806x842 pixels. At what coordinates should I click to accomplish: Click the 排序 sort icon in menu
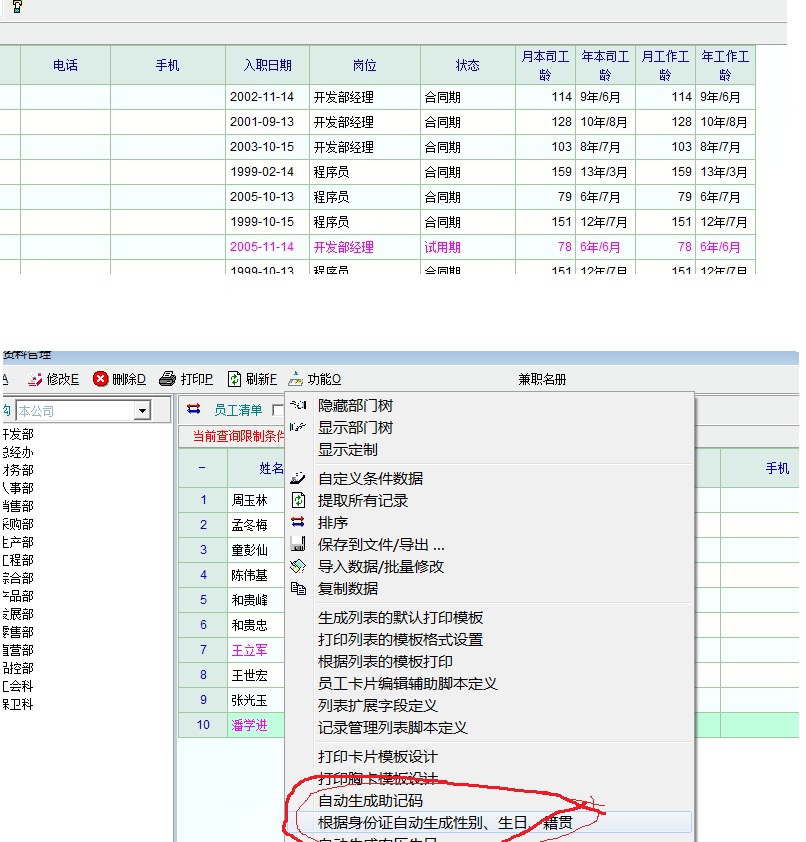coord(298,522)
